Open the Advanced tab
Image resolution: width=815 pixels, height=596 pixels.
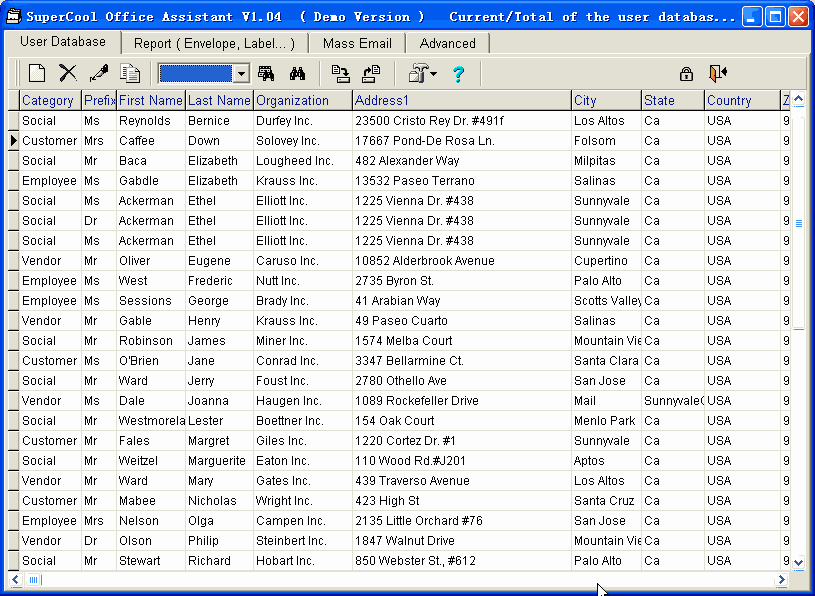pos(447,43)
